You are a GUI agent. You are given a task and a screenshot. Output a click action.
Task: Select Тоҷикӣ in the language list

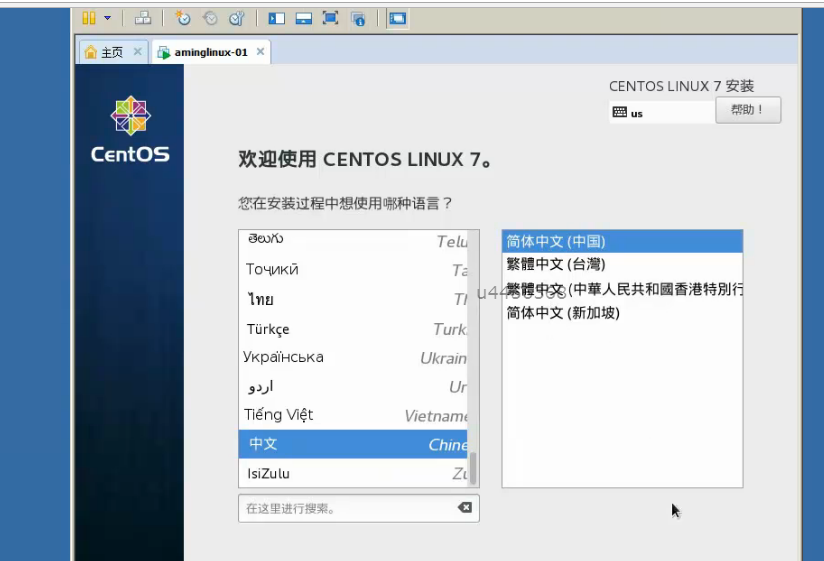pyautogui.click(x=353, y=269)
